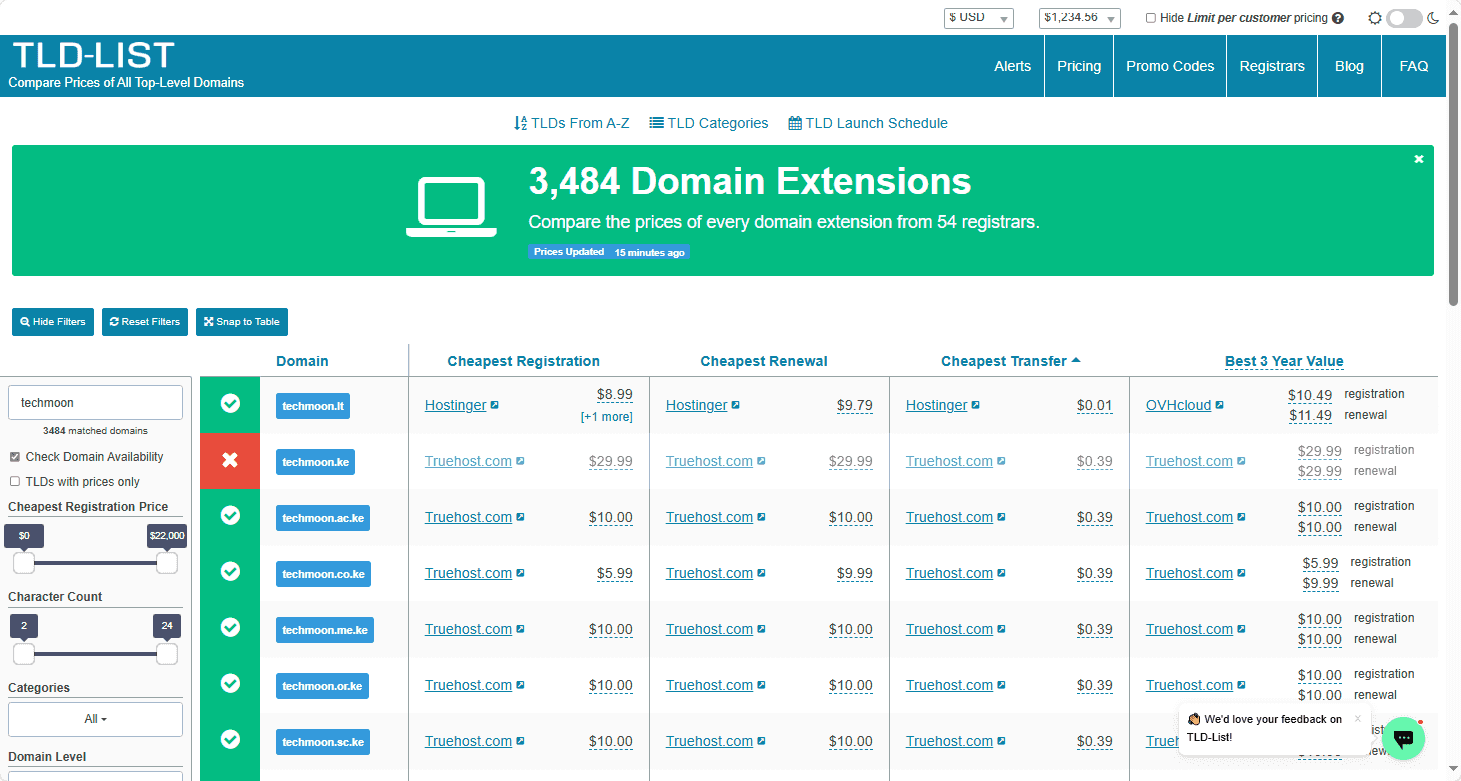Open Alerts in the top navigation

pyautogui.click(x=1013, y=66)
